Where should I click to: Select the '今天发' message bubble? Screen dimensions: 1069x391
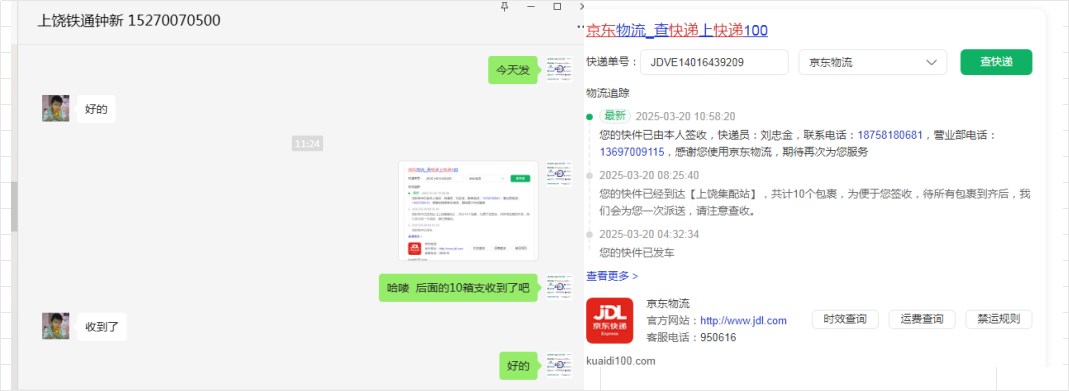pos(513,70)
